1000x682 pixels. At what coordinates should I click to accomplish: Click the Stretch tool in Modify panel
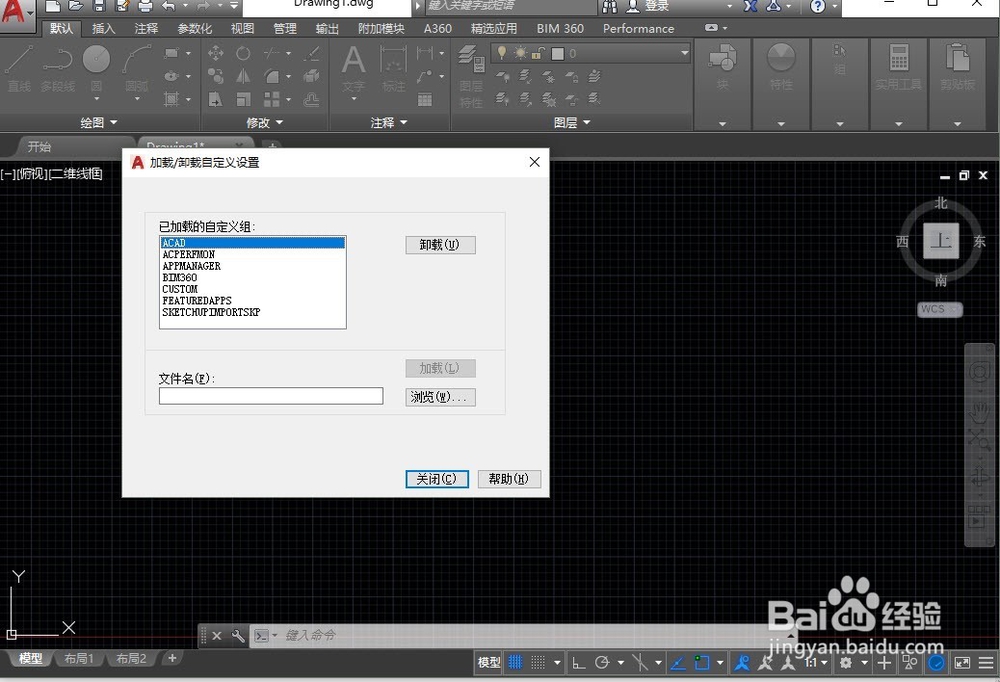tap(216, 100)
